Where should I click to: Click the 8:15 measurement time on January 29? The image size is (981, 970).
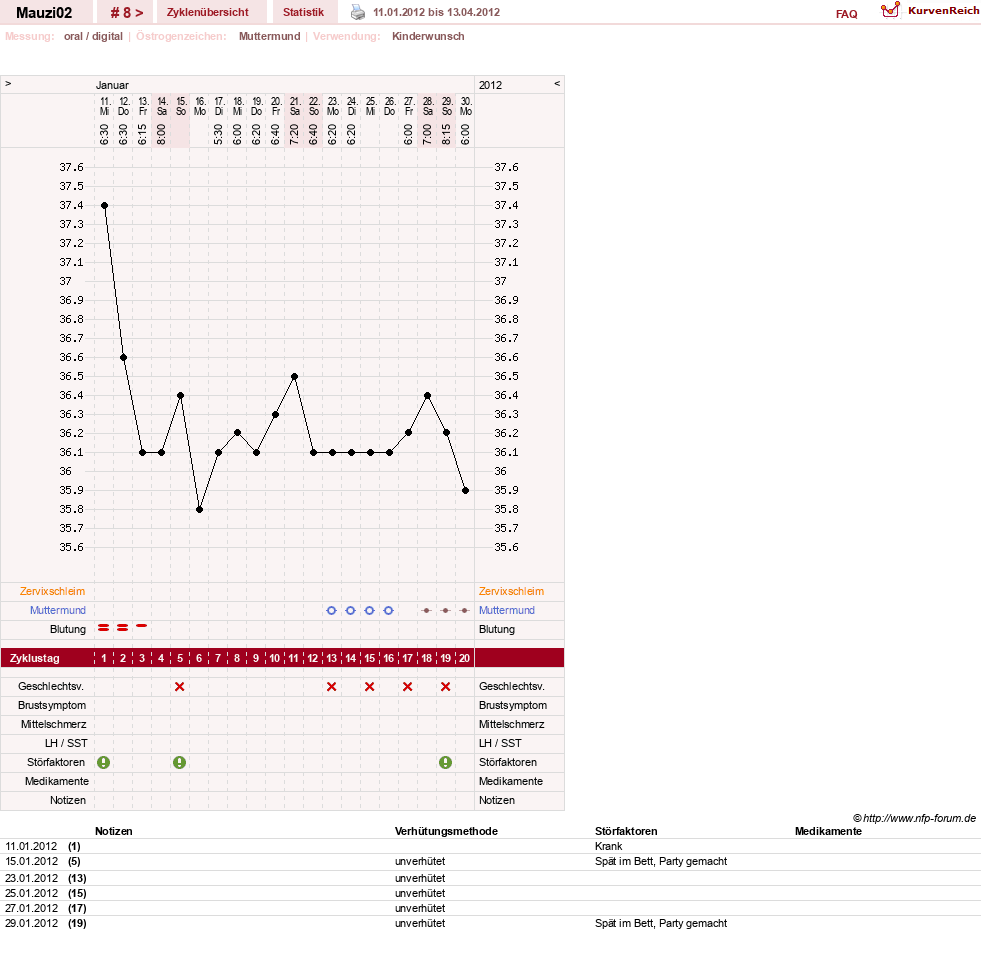[x=447, y=134]
